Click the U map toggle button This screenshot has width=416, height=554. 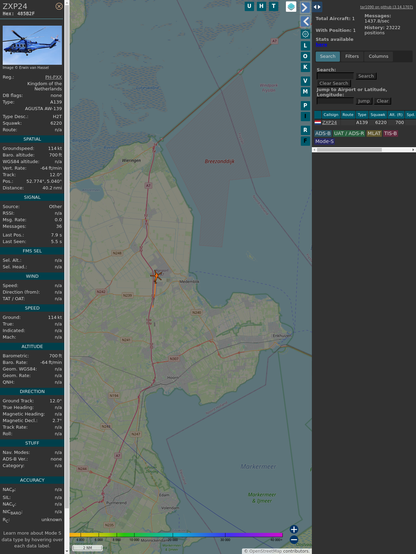[249, 6]
